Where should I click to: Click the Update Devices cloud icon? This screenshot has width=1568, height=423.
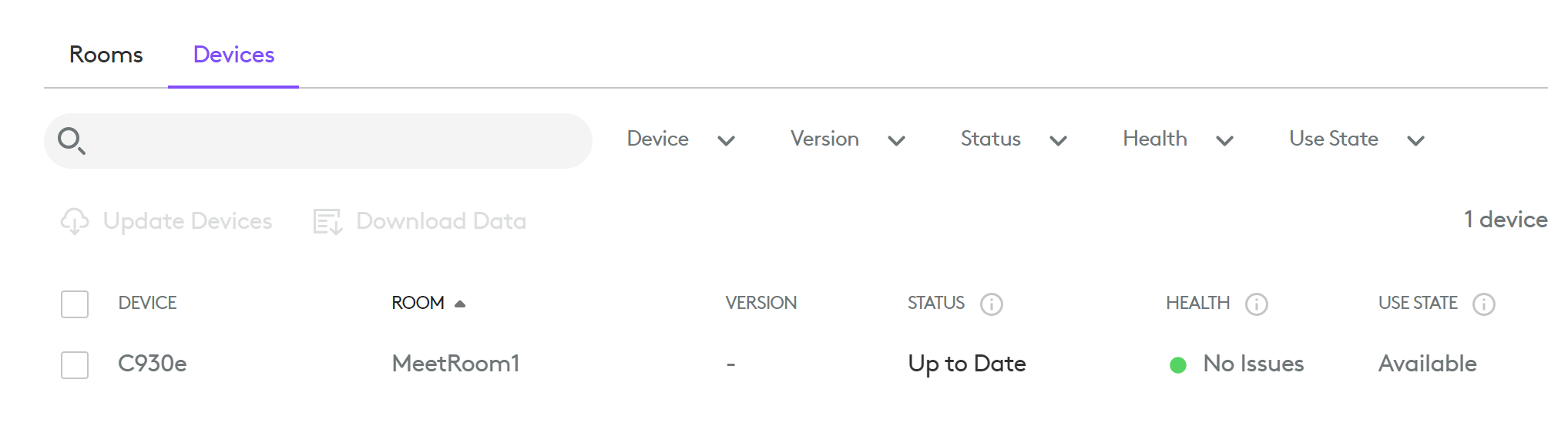pyautogui.click(x=75, y=221)
